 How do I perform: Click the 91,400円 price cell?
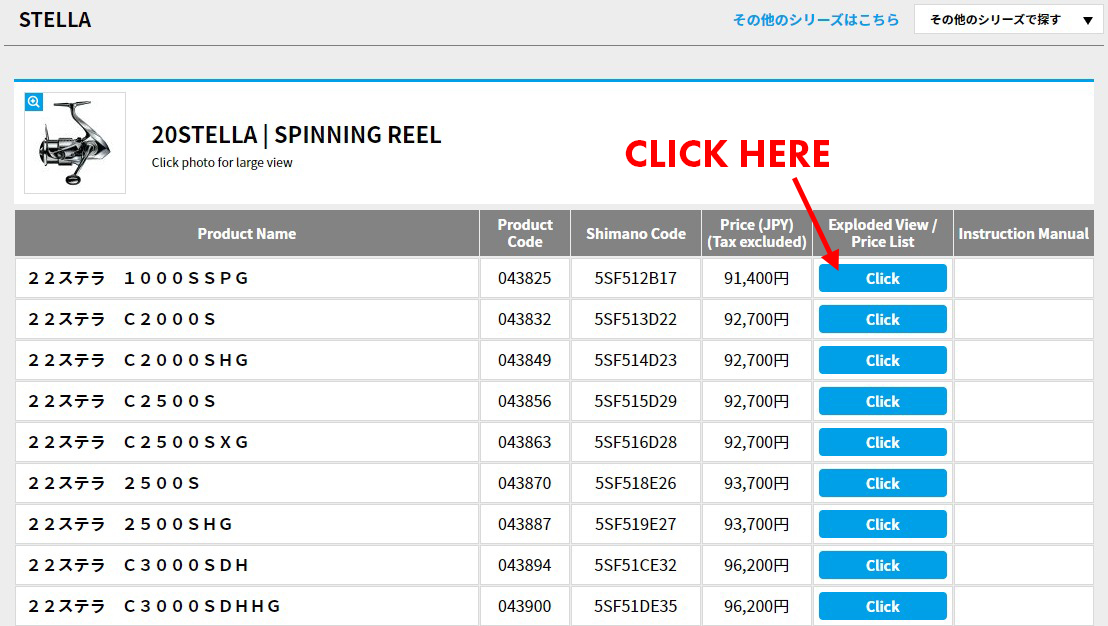756,278
